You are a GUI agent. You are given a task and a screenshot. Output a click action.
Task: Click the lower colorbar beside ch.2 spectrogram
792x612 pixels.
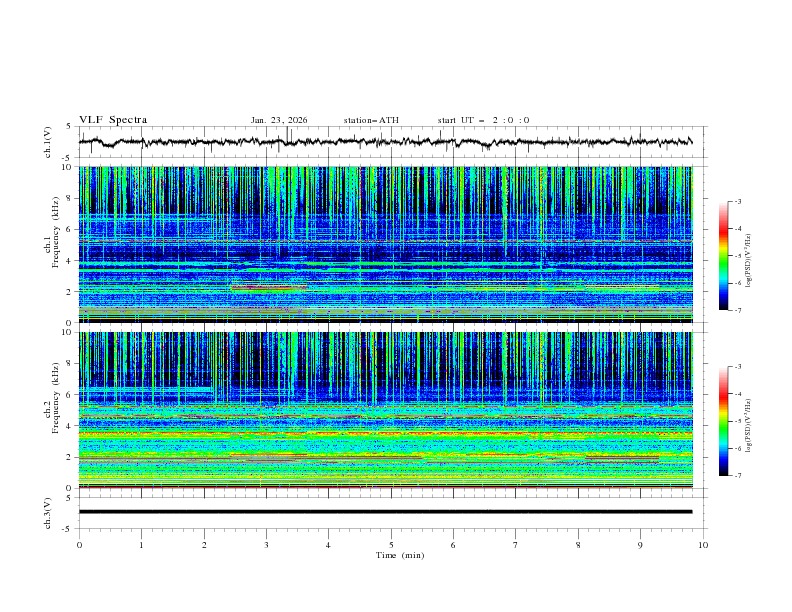(x=723, y=421)
